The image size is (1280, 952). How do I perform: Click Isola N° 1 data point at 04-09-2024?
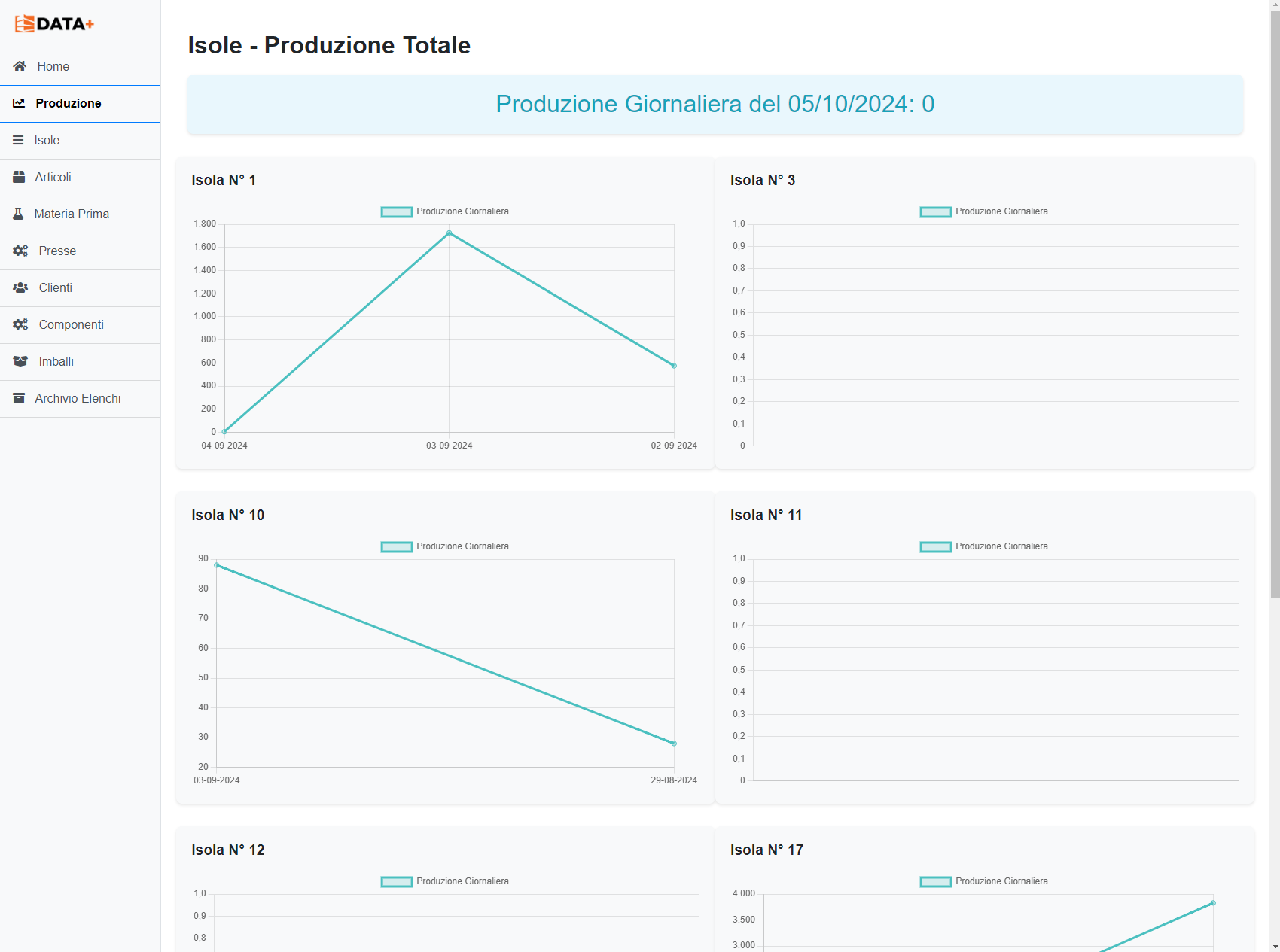click(x=224, y=432)
